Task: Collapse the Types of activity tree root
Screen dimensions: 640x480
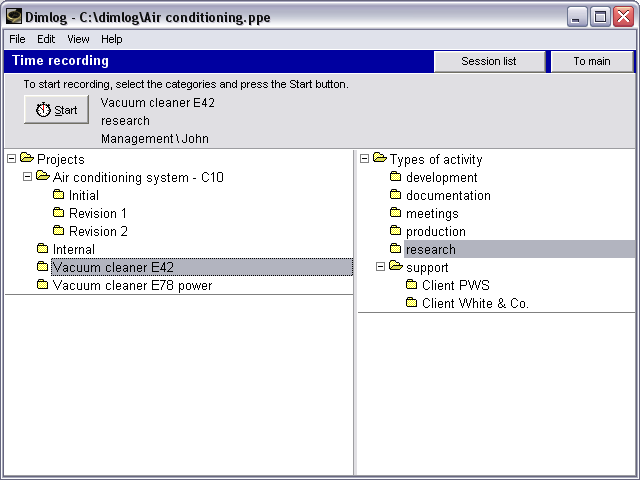Action: pos(364,159)
